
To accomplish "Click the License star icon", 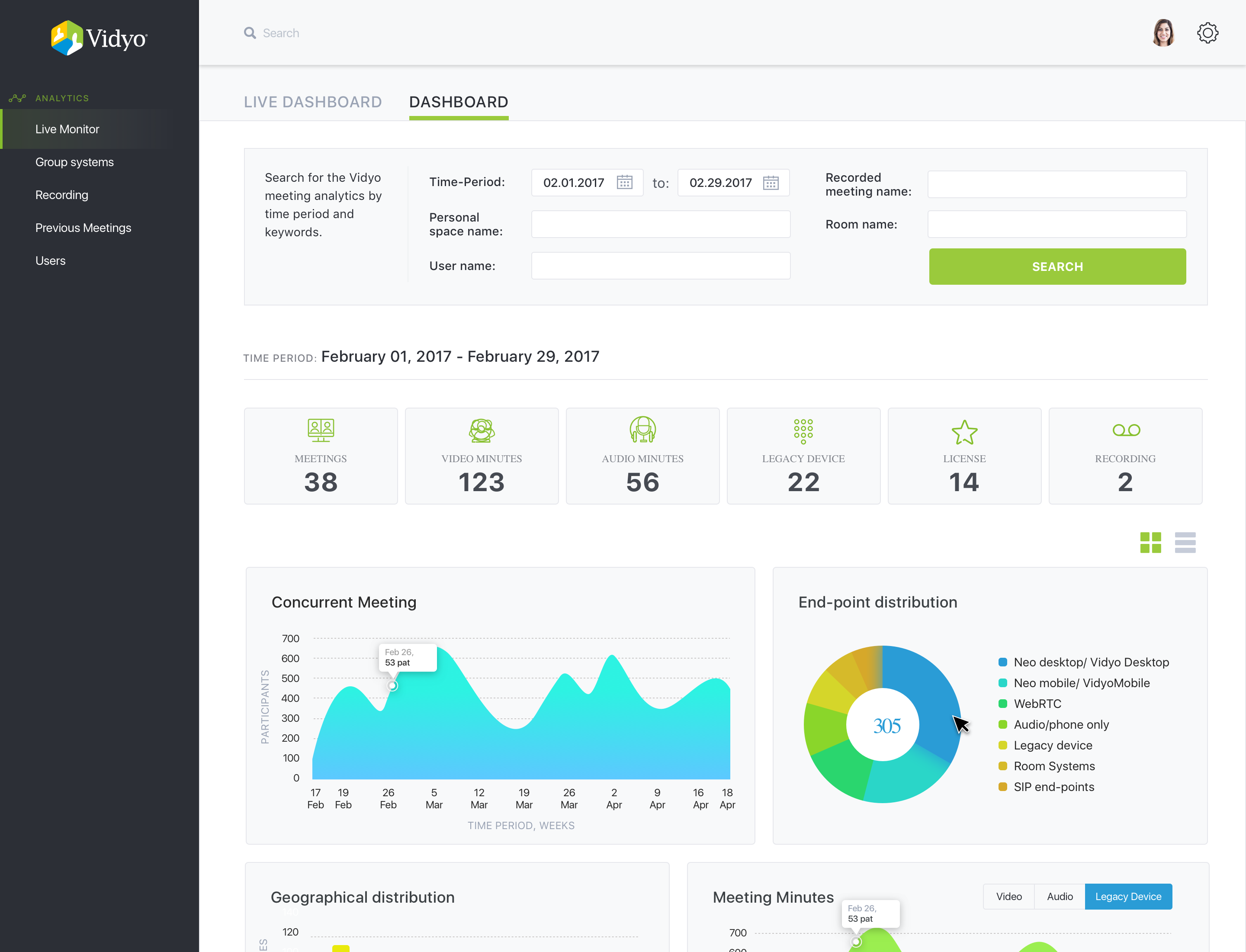I will (x=964, y=432).
